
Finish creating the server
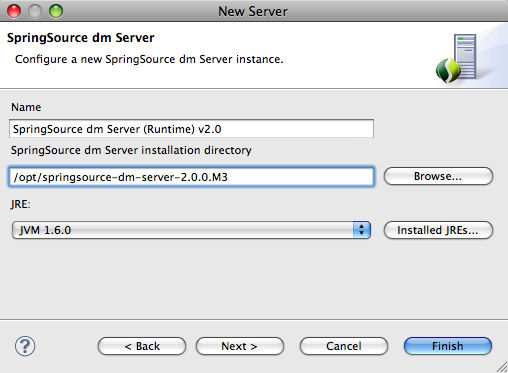(x=448, y=346)
